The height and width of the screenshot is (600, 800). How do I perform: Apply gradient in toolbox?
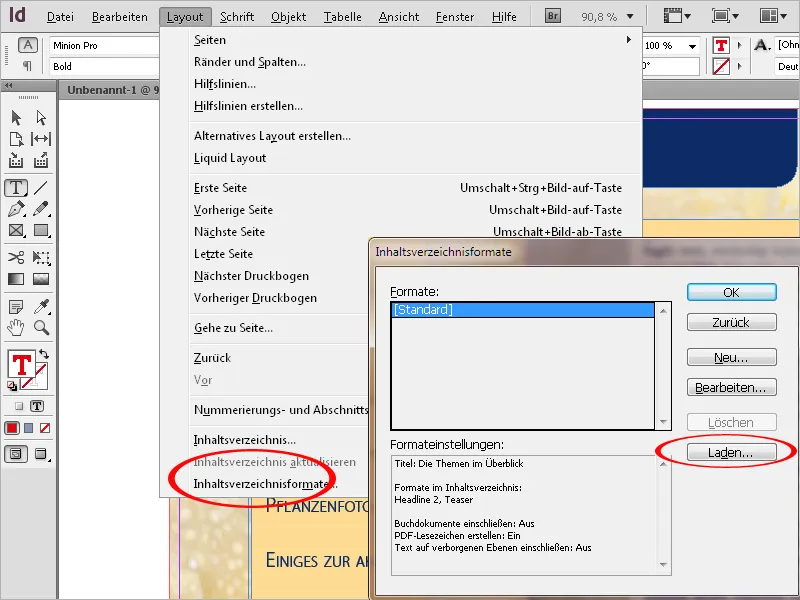pyautogui.click(x=29, y=428)
